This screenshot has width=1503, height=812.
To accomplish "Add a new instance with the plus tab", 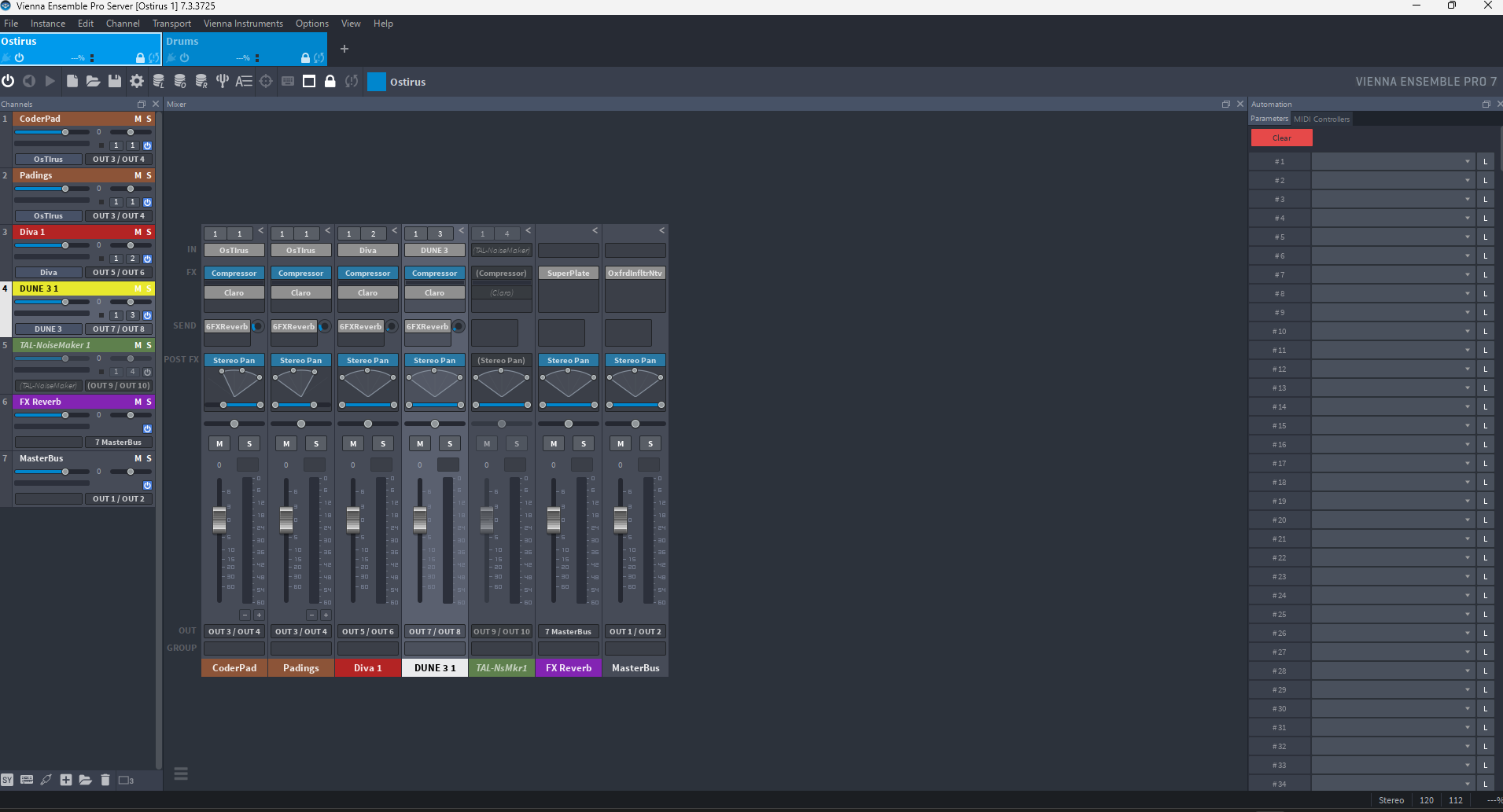I will pos(344,49).
